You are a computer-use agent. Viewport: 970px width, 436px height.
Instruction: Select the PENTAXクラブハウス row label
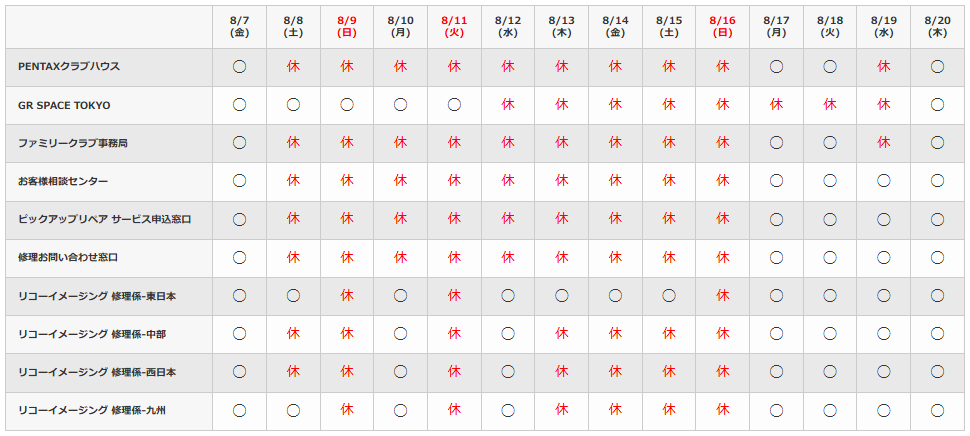click(69, 66)
